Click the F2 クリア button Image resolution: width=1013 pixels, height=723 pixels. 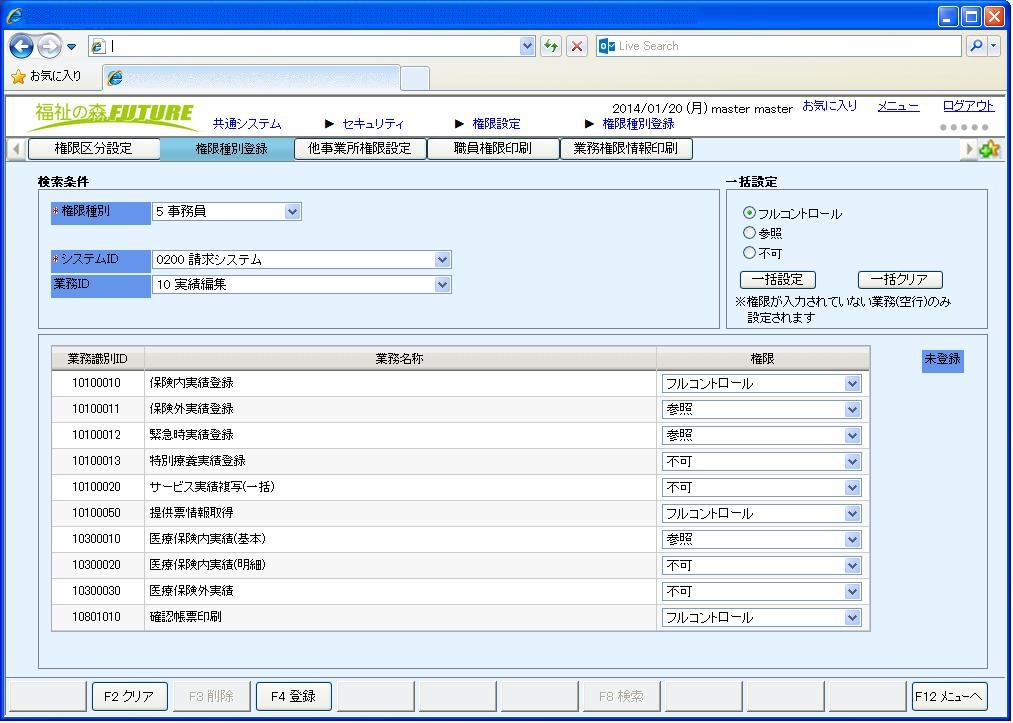click(x=130, y=697)
